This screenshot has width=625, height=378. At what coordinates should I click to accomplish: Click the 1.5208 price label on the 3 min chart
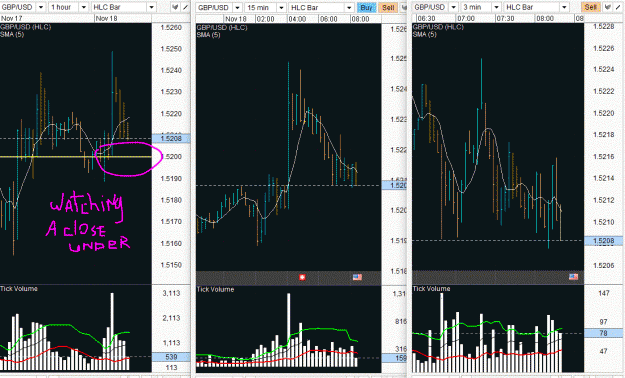(x=603, y=241)
